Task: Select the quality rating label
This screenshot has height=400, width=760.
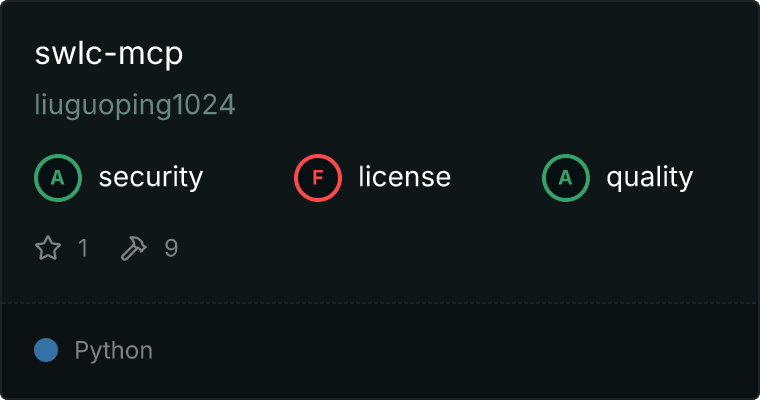Action: tap(649, 178)
